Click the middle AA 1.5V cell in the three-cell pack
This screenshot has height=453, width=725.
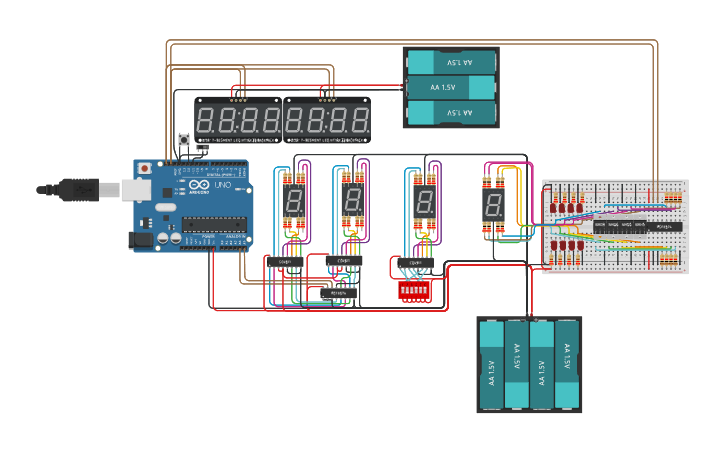451,87
